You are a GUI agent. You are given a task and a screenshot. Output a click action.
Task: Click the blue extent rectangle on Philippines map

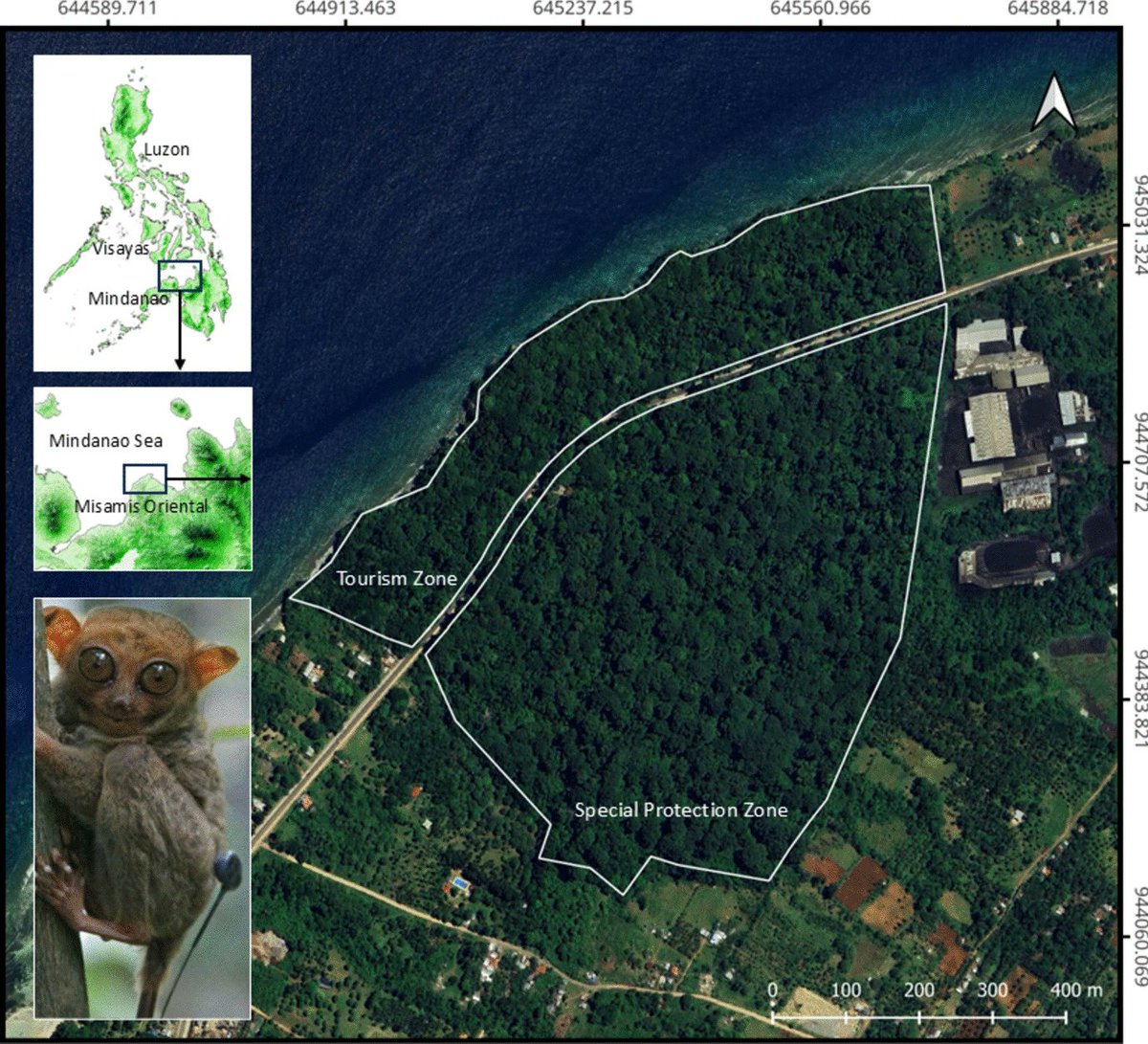[x=180, y=276]
